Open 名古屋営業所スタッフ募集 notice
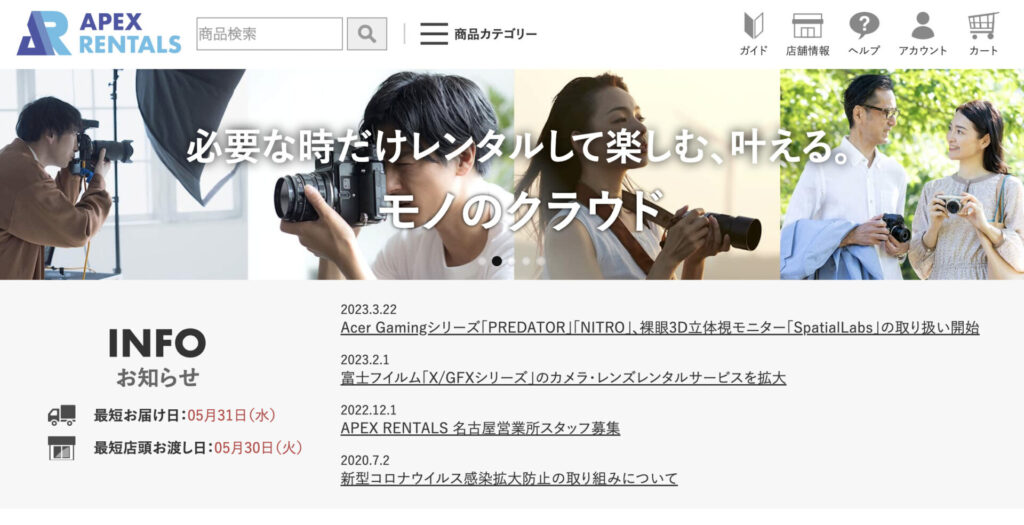 480,428
